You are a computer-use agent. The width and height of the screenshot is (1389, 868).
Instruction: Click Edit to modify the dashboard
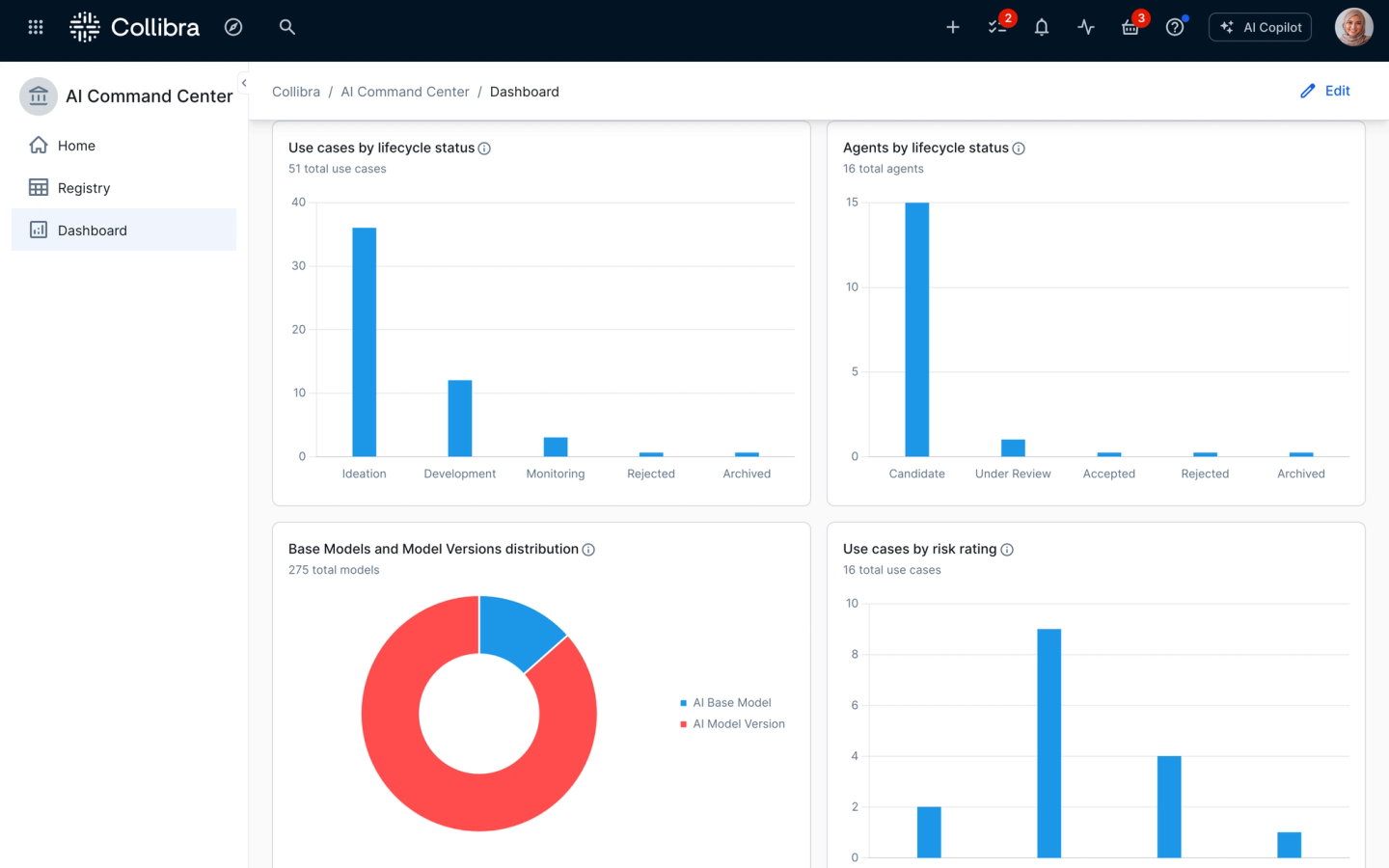coord(1325,91)
